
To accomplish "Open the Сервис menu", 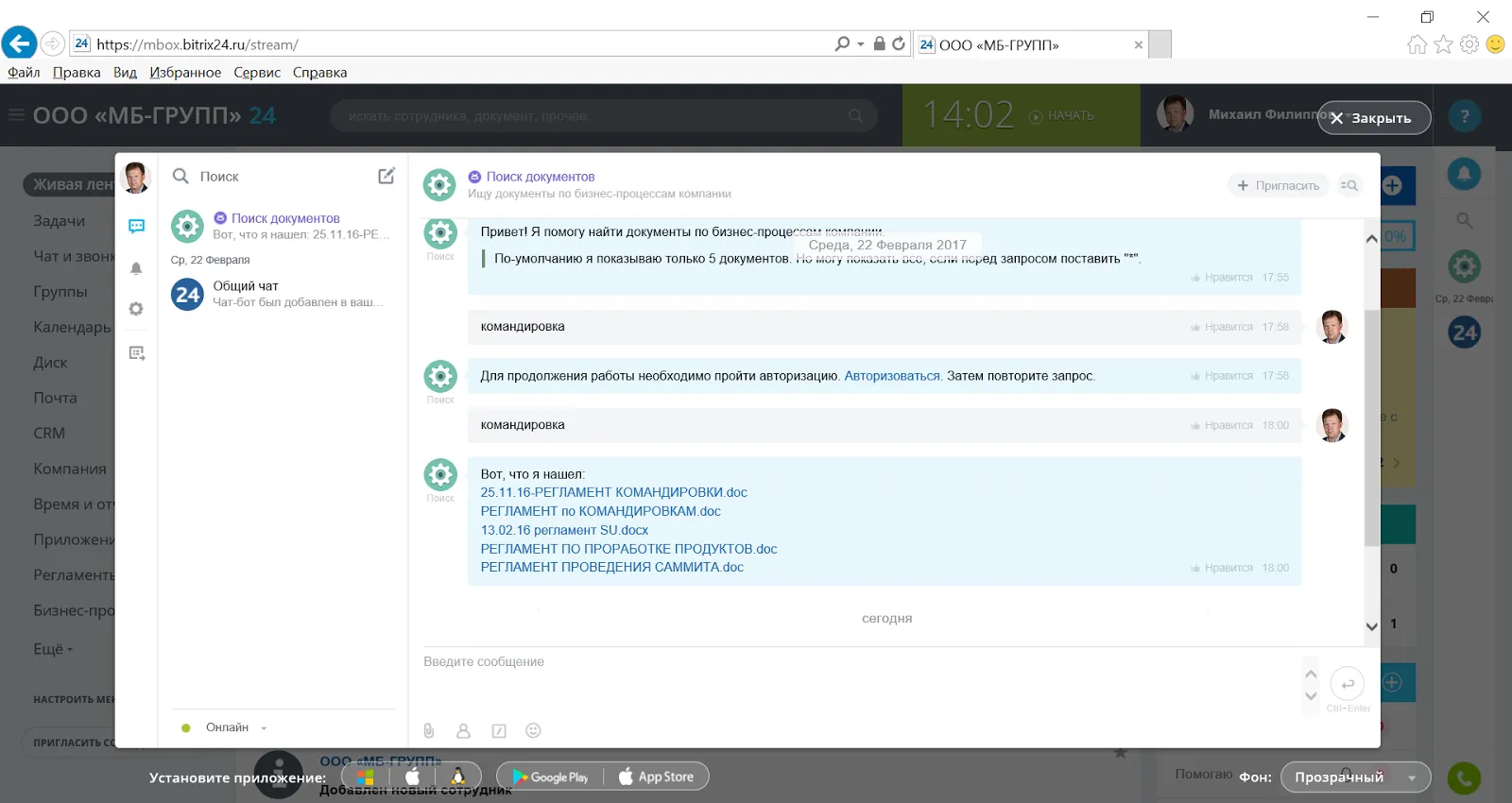I will coord(257,73).
